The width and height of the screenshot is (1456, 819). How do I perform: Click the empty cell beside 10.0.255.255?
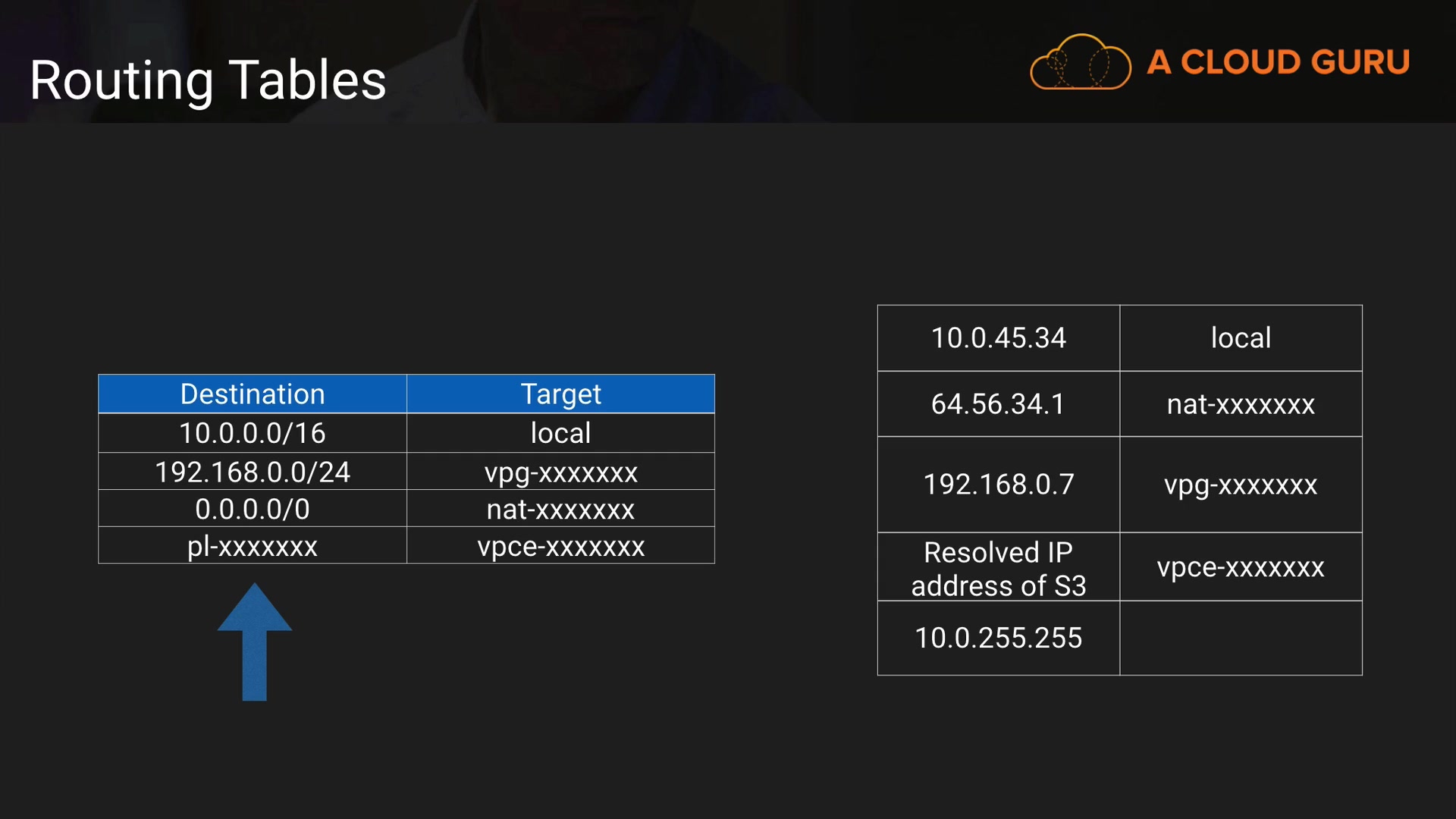pos(1241,638)
